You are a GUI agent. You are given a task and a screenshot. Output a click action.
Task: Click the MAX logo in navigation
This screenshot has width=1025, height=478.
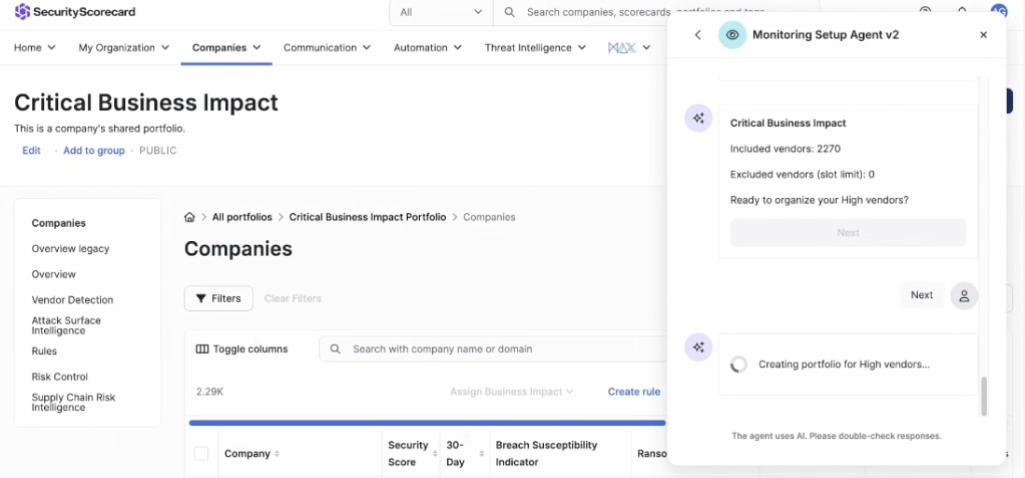tap(621, 48)
